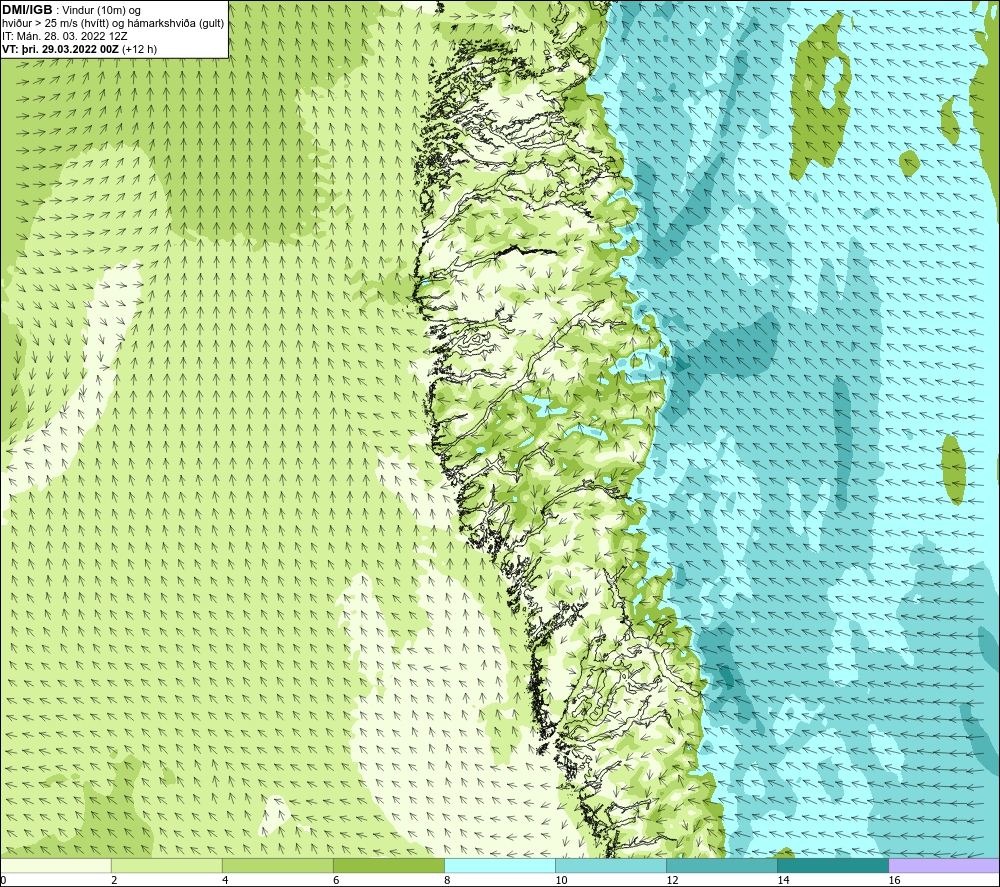The height and width of the screenshot is (887, 1000).
Task: Click the "IT: Mán. 28. 03. 2022 12Z" line
Action: (65, 36)
